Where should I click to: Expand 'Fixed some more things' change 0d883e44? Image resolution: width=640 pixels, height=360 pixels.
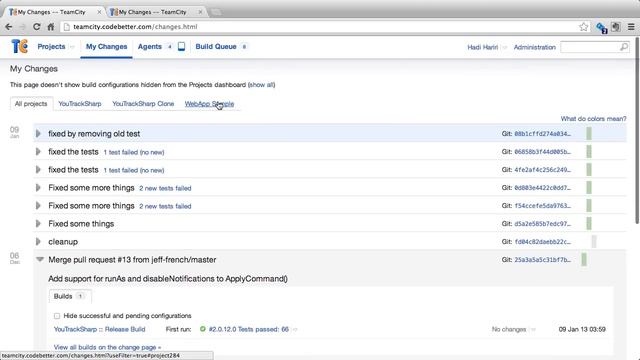click(x=38, y=187)
